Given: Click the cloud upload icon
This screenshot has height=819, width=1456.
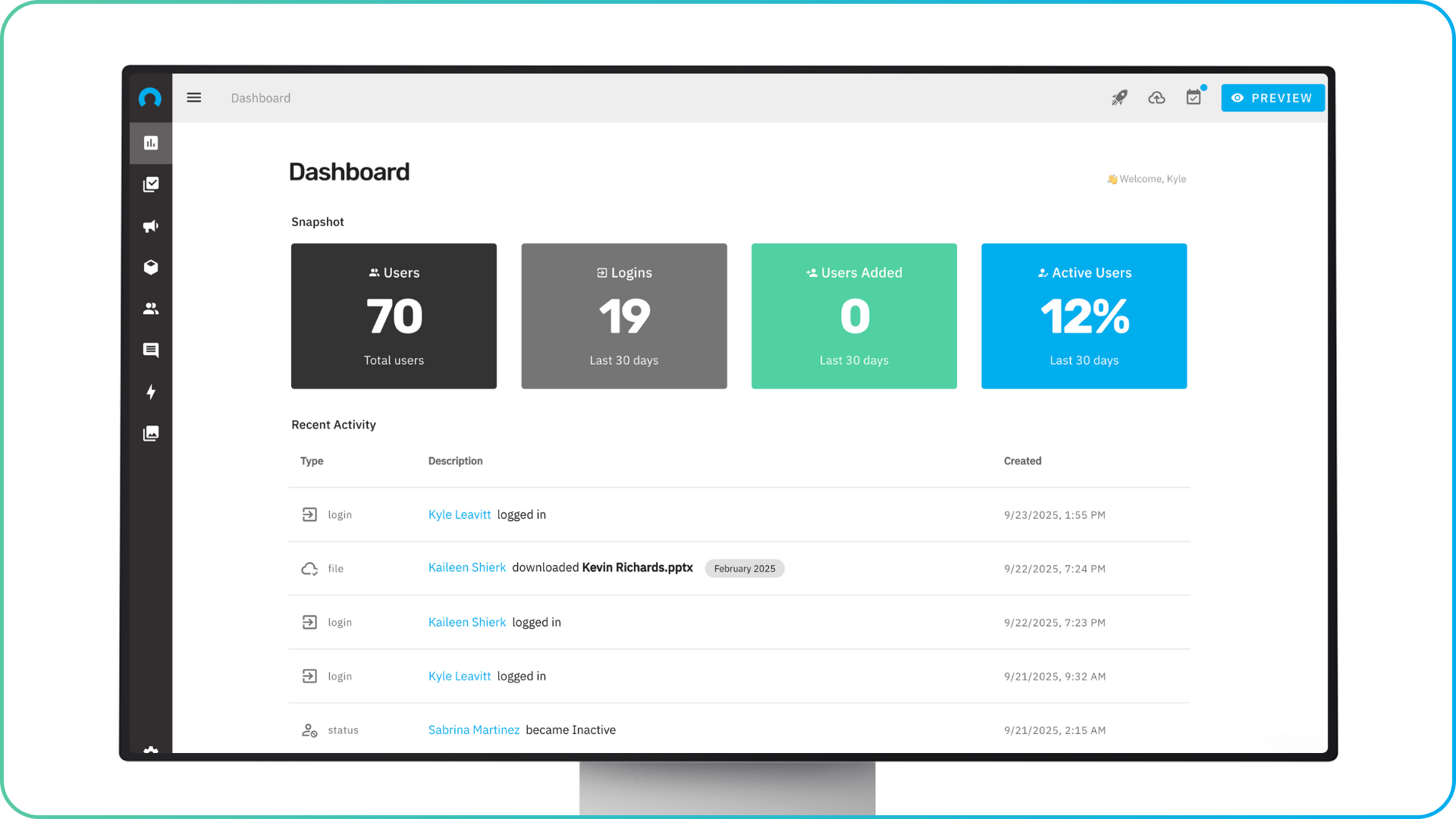Looking at the screenshot, I should coord(1156,98).
